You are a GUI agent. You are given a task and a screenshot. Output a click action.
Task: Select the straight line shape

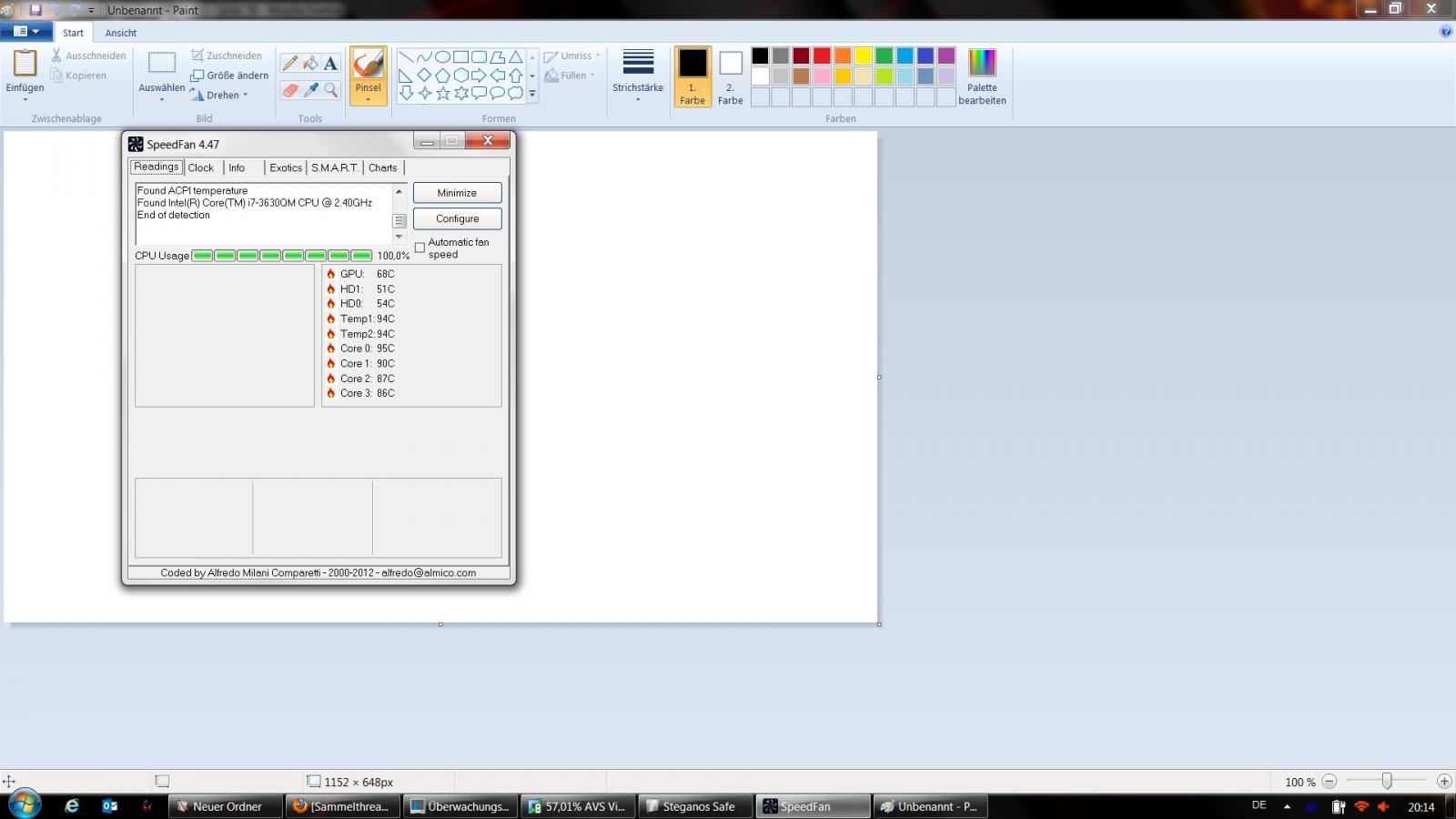tap(406, 56)
